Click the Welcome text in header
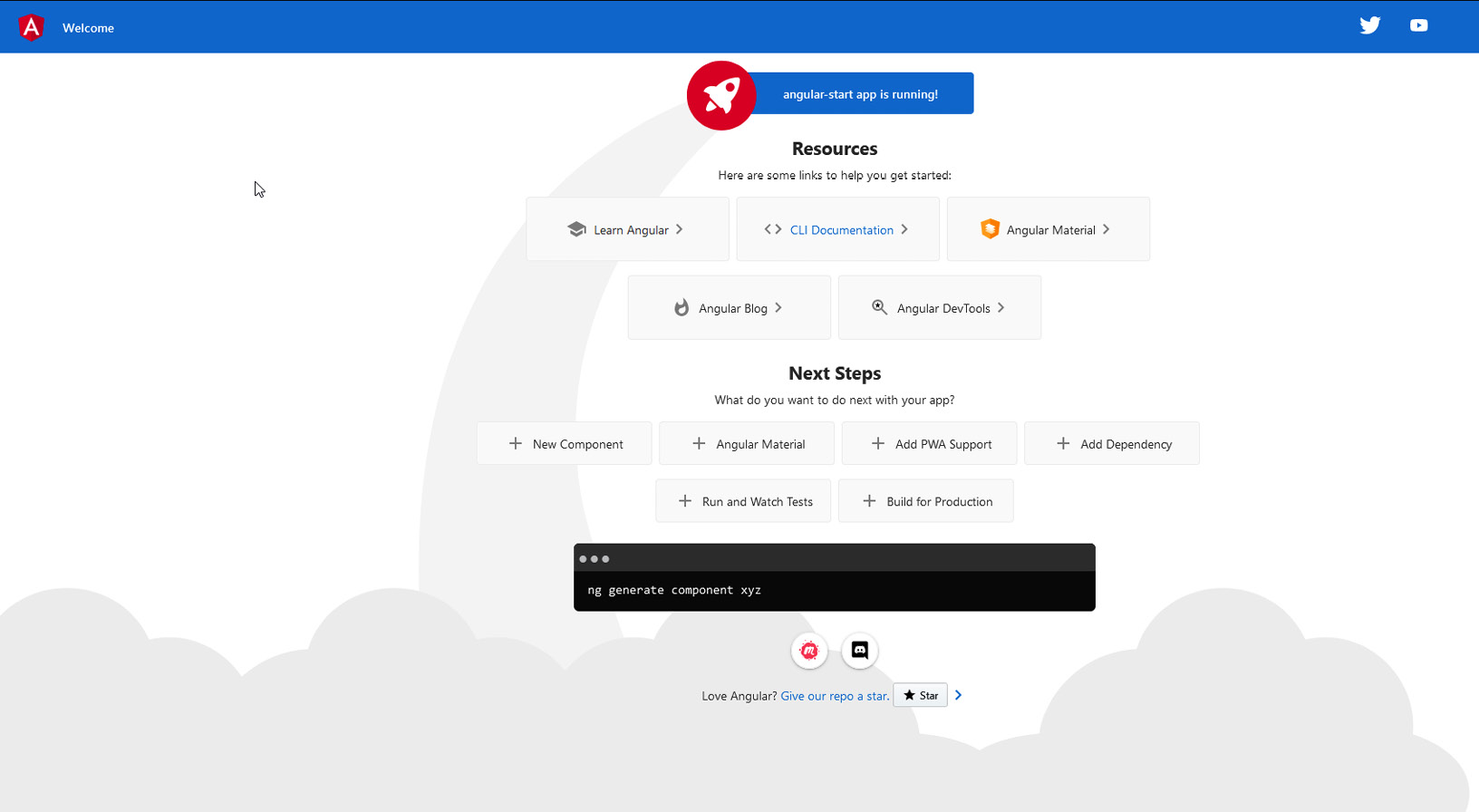 pos(88,28)
